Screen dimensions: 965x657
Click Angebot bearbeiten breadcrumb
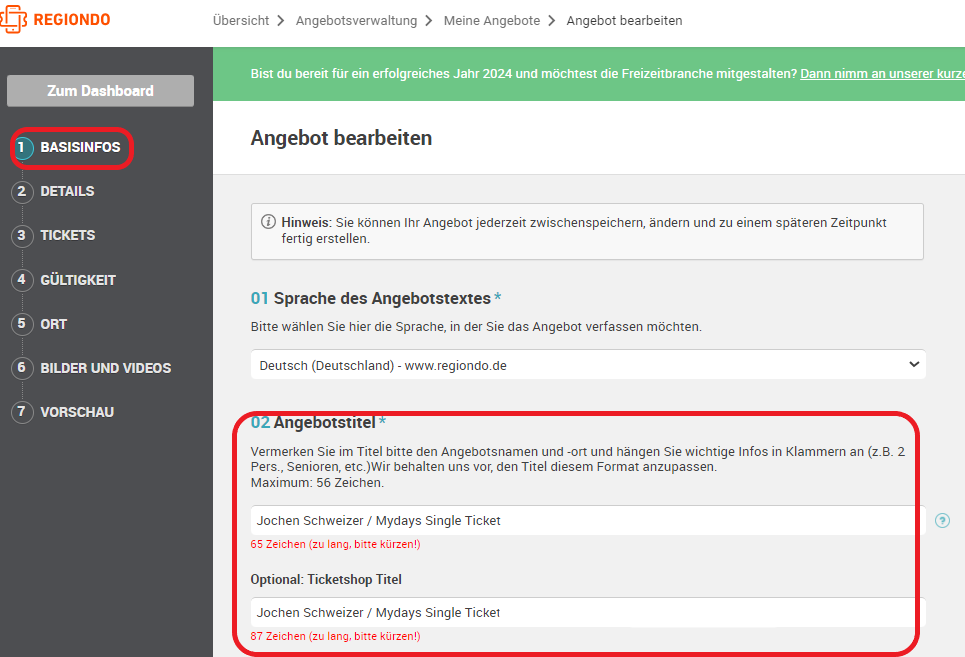(624, 20)
